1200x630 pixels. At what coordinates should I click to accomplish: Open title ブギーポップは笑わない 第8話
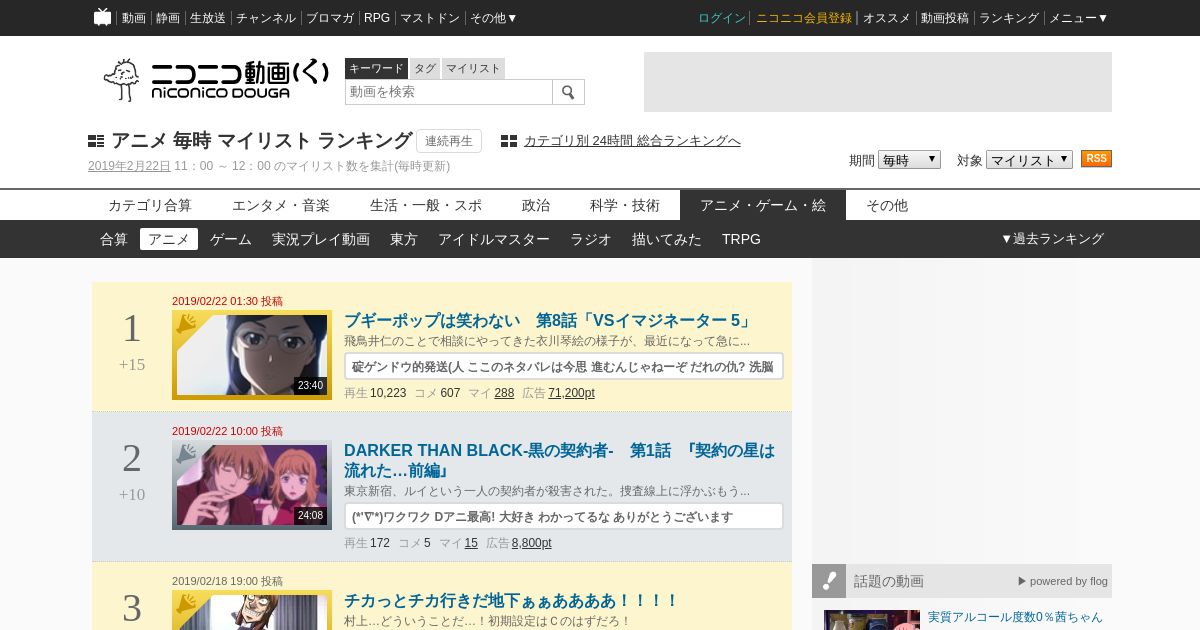coord(548,320)
